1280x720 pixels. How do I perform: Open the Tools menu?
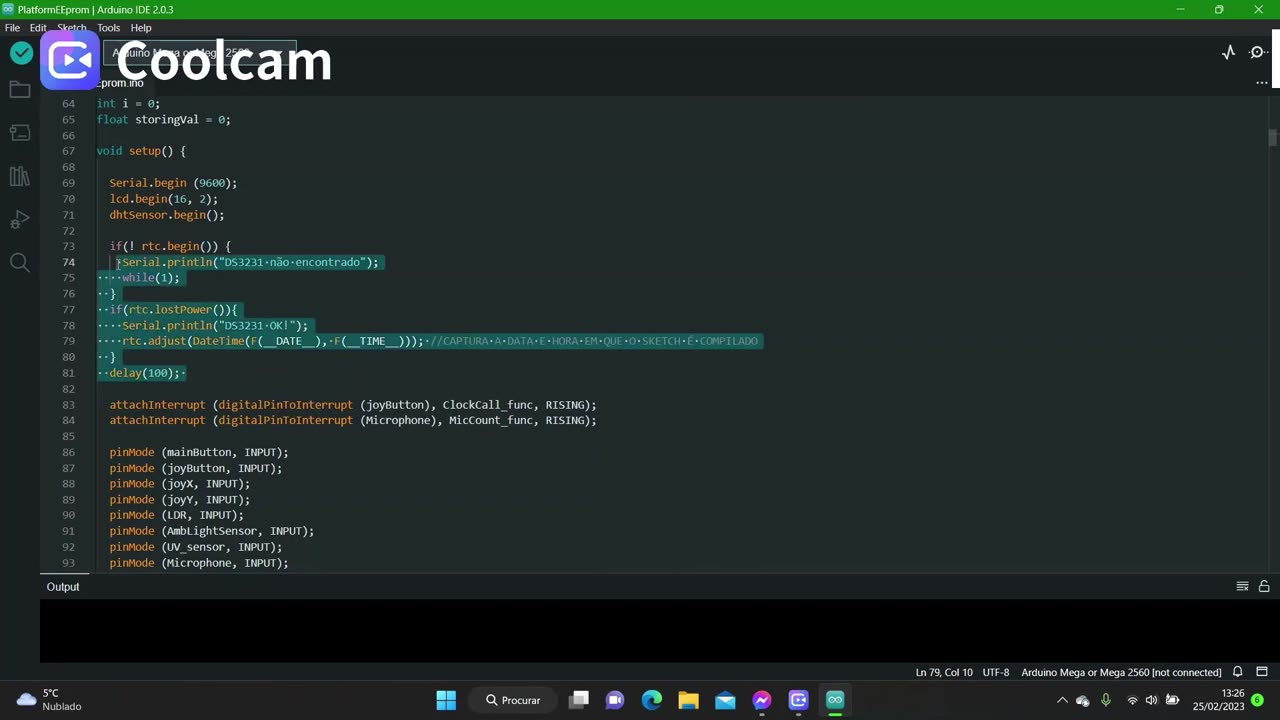tap(108, 28)
